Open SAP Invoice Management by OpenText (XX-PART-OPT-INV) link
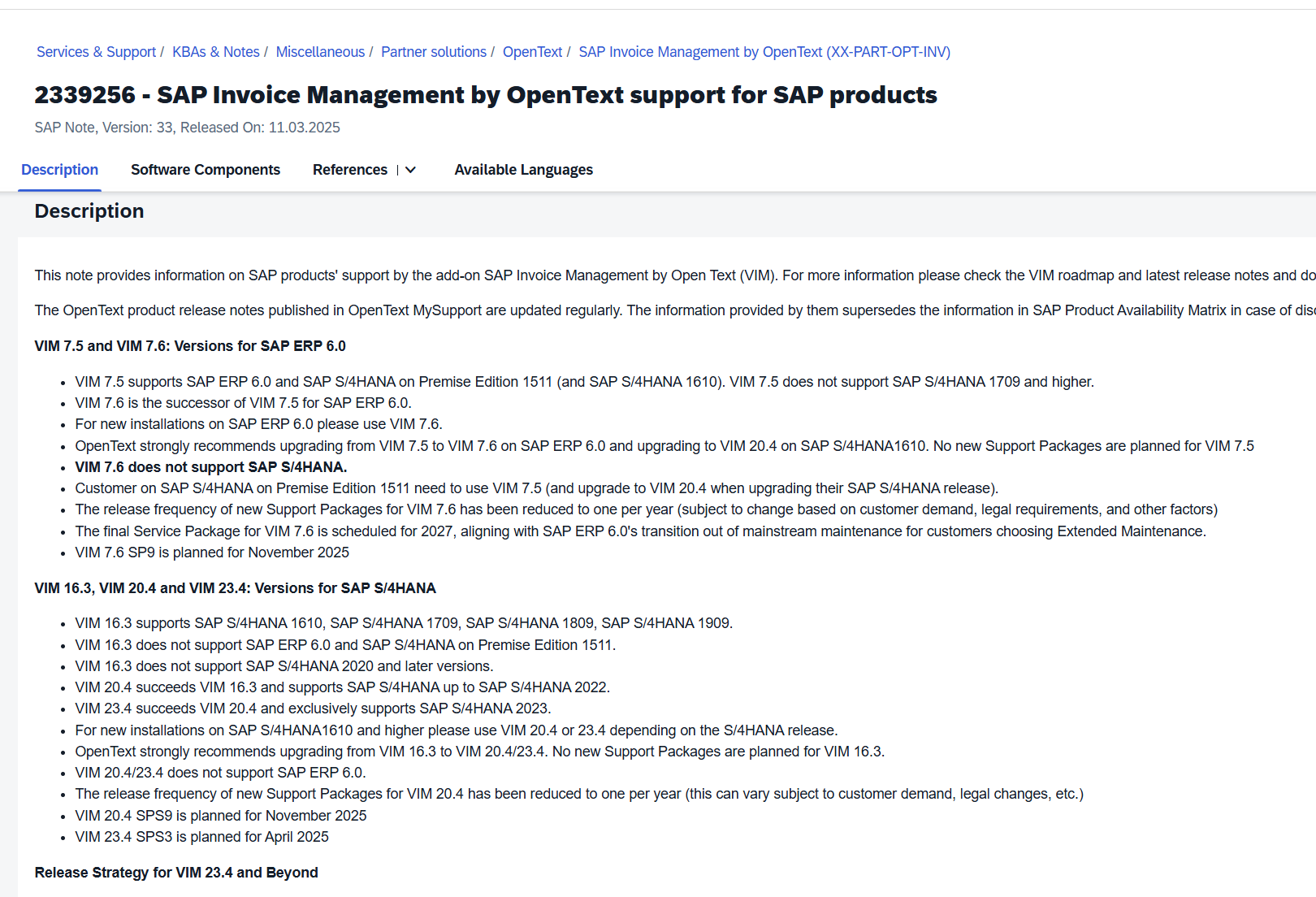1316x897 pixels. (764, 52)
